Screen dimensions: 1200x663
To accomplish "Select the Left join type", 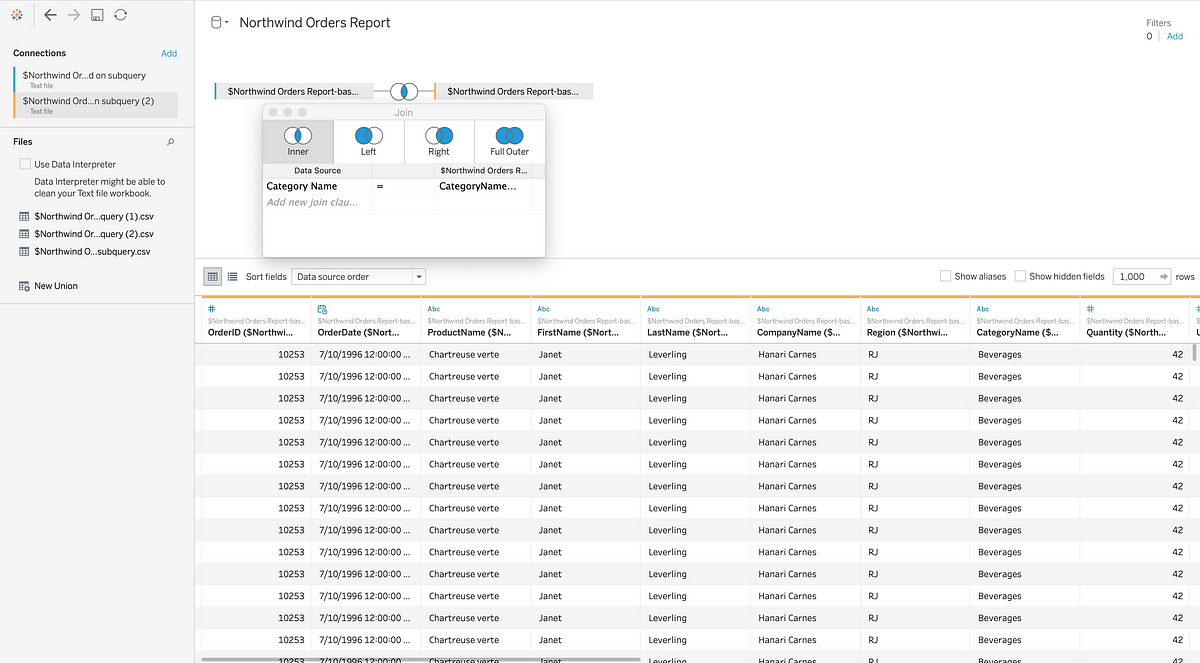I will pos(368,141).
